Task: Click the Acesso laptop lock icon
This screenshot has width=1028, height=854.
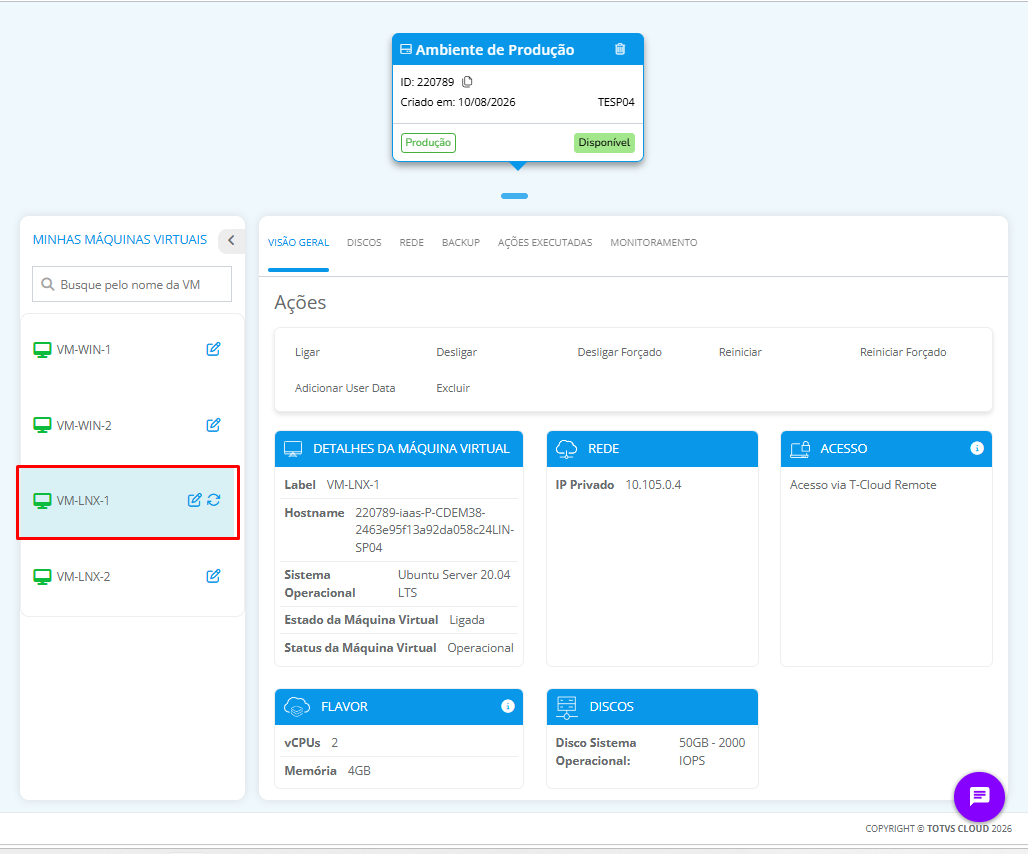Action: point(800,449)
